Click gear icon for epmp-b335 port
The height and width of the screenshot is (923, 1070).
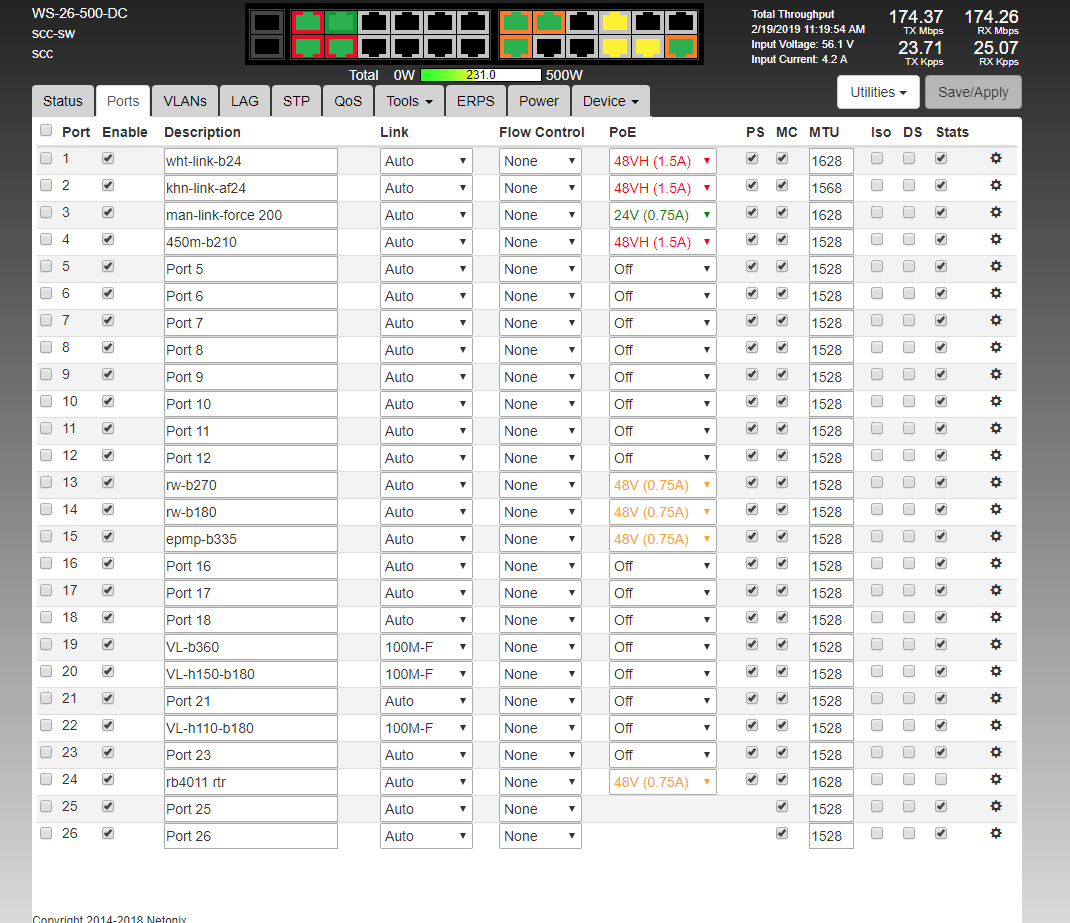995,536
